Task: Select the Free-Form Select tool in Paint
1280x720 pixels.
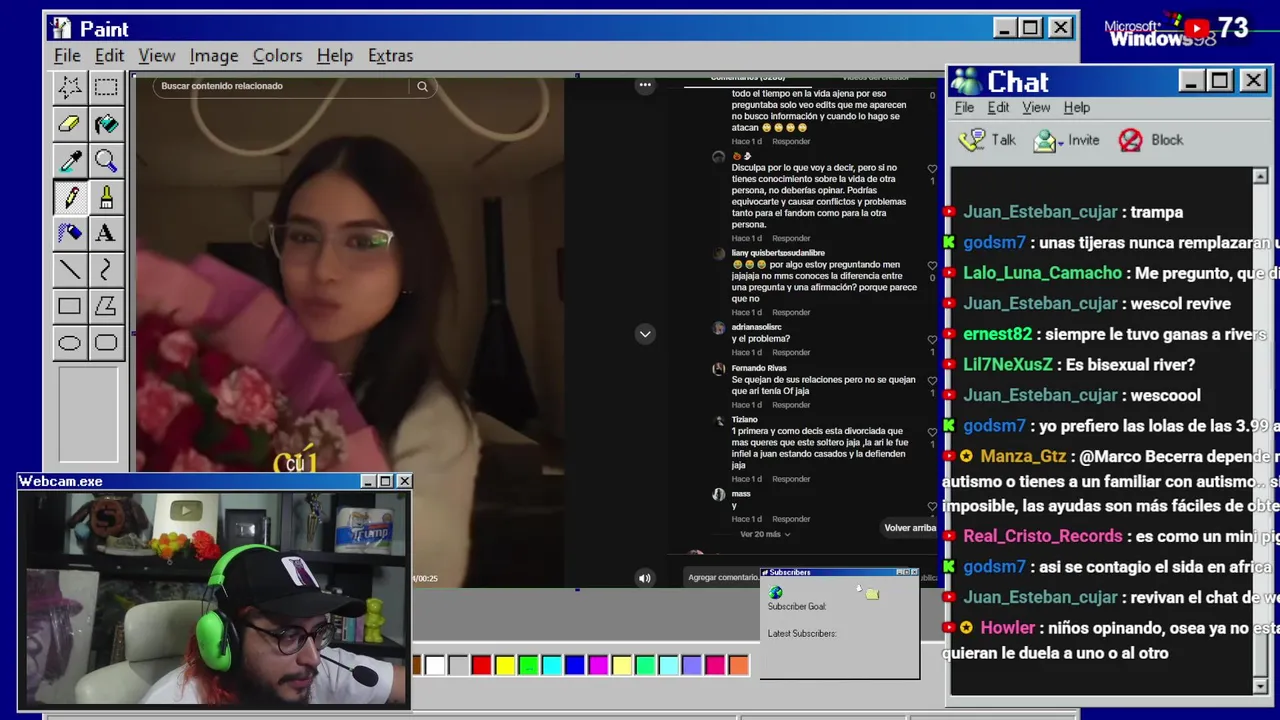Action: click(x=69, y=88)
